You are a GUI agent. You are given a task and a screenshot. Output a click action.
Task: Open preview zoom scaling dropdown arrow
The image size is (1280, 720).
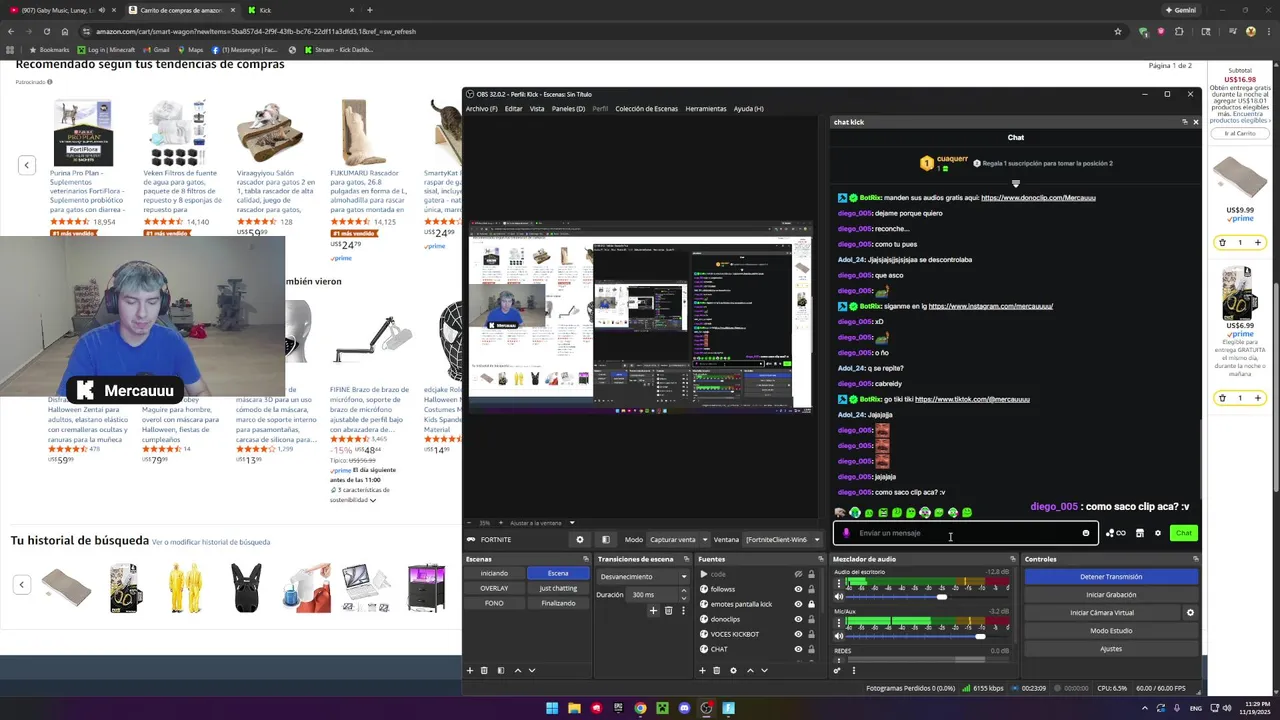tap(572, 523)
